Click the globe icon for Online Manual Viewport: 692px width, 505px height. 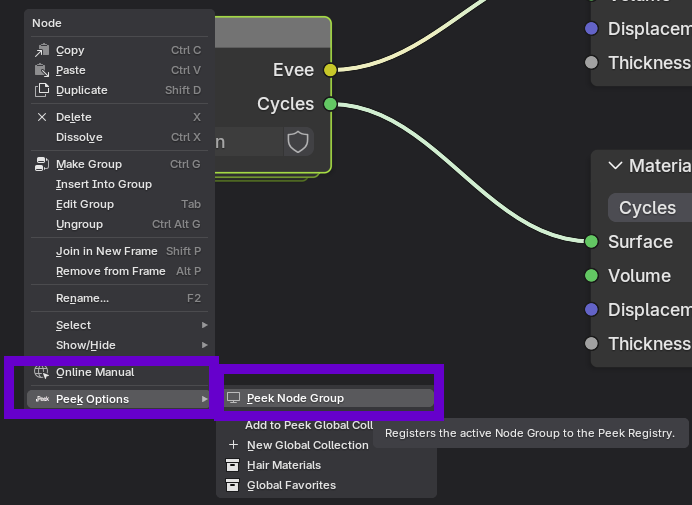(x=42, y=372)
